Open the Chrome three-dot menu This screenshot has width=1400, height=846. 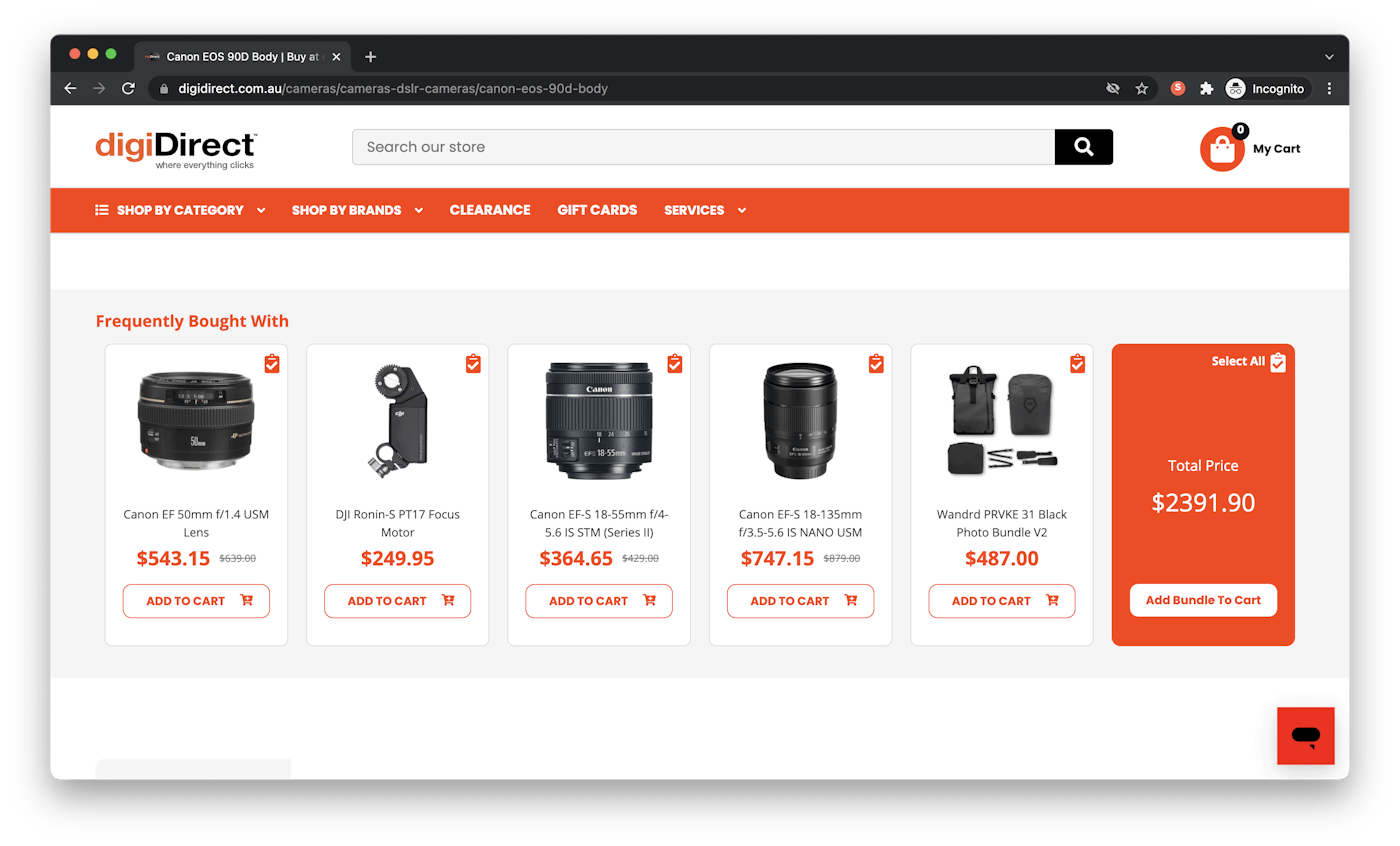1329,88
